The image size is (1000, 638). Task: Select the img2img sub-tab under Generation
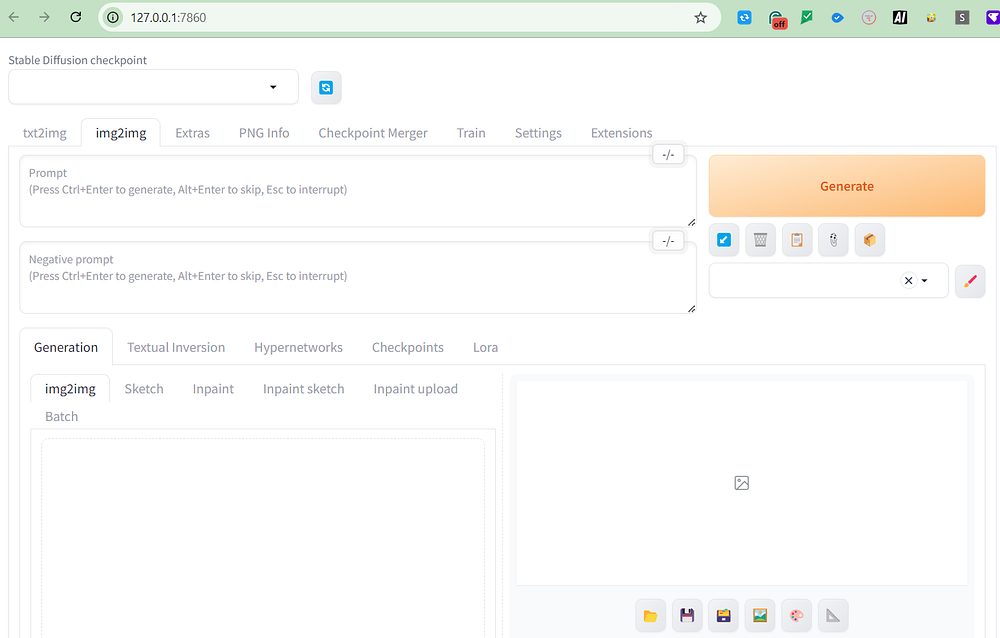point(70,389)
